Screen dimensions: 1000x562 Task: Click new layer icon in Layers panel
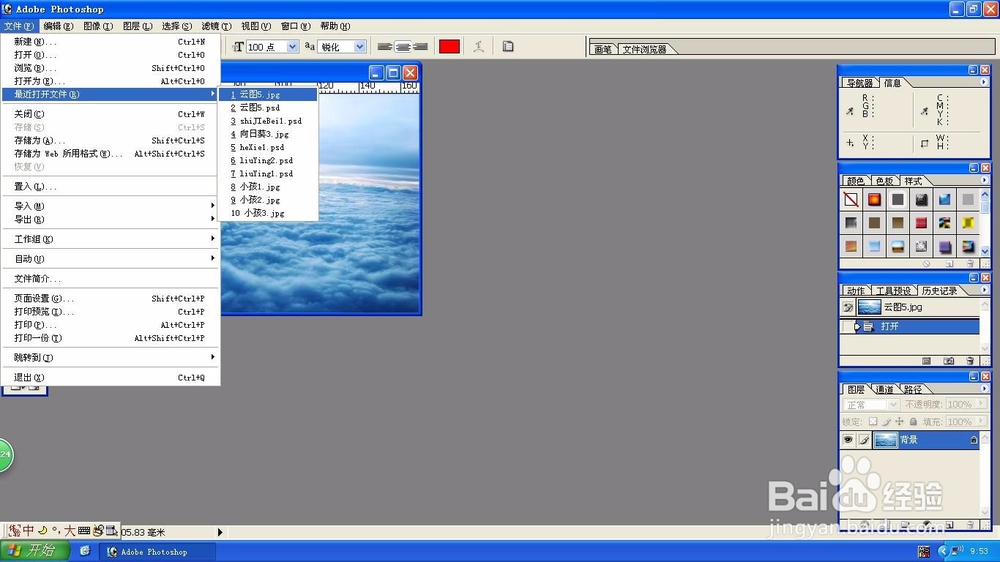[950, 525]
